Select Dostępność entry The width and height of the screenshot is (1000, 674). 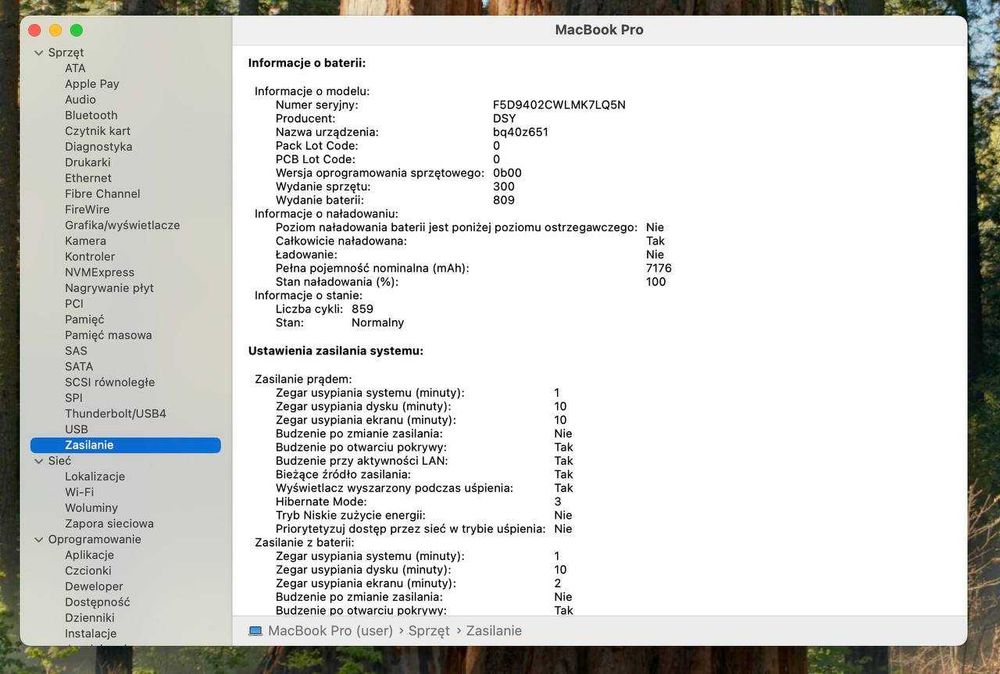[x=97, y=603]
